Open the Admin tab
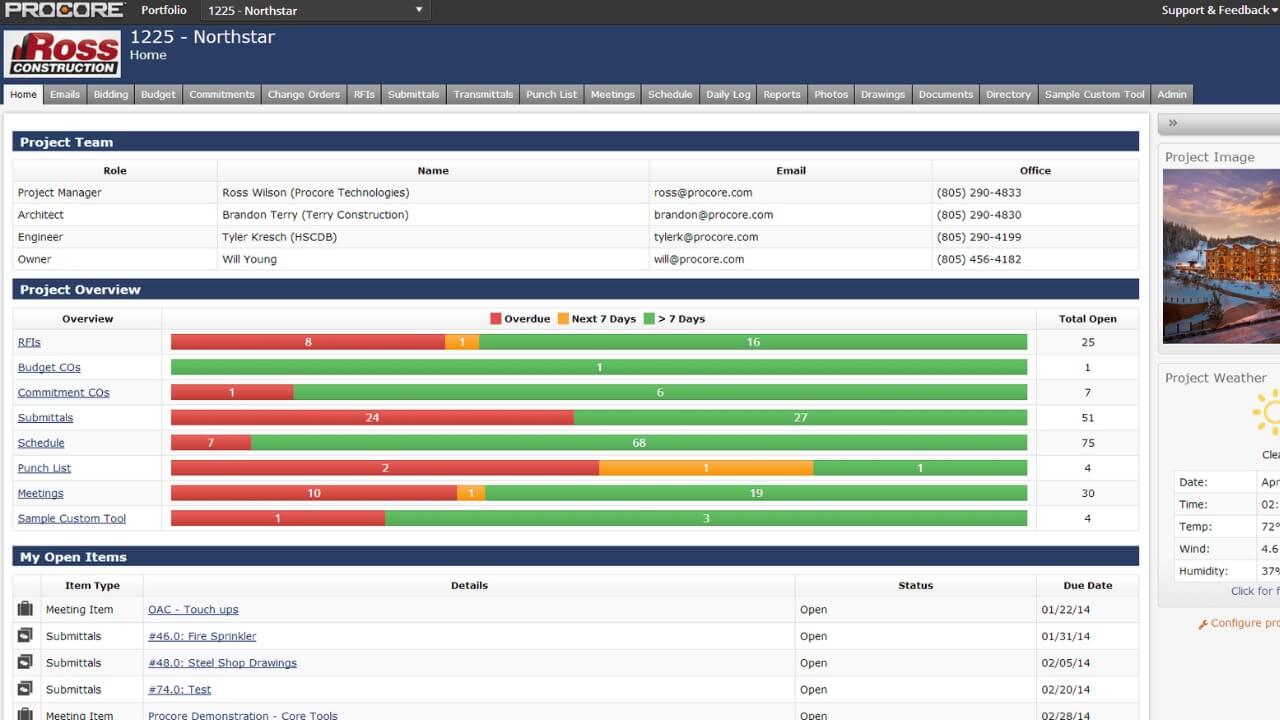This screenshot has height=720, width=1280. point(1172,94)
